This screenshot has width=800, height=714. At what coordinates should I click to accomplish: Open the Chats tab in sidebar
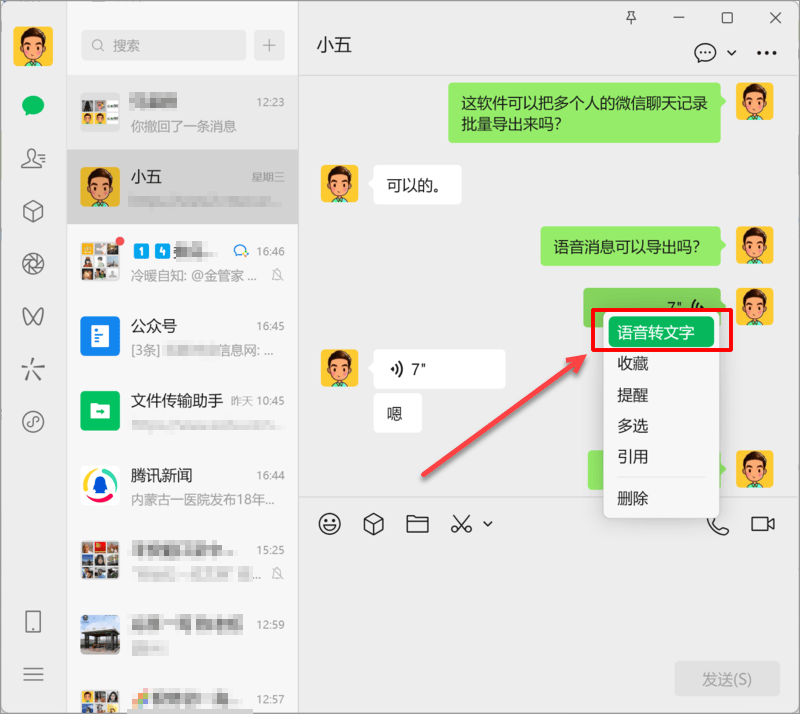(x=33, y=105)
